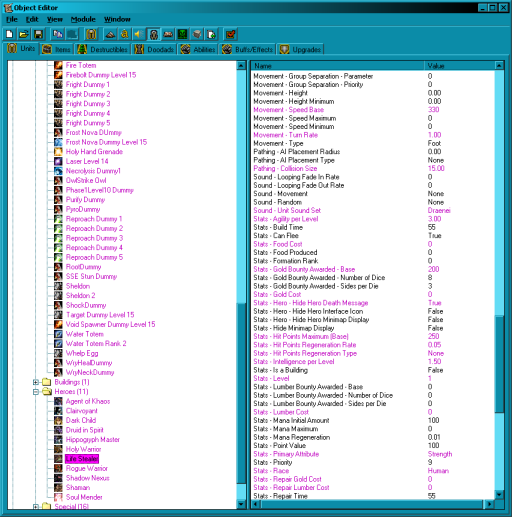Viewport: 512px width, 517px height.
Task: Open the Object Manager cube icon
Action: coord(197,34)
